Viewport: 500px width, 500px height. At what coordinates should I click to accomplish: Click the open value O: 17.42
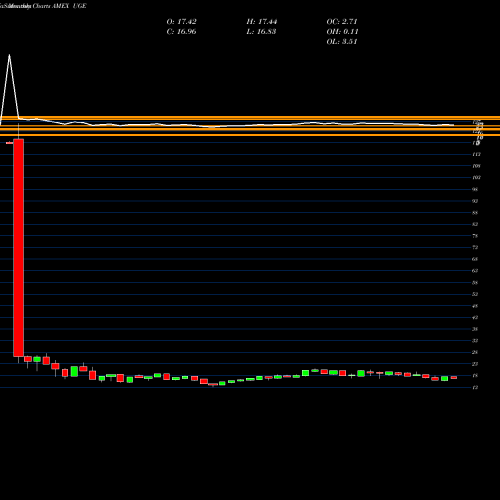click(x=181, y=22)
